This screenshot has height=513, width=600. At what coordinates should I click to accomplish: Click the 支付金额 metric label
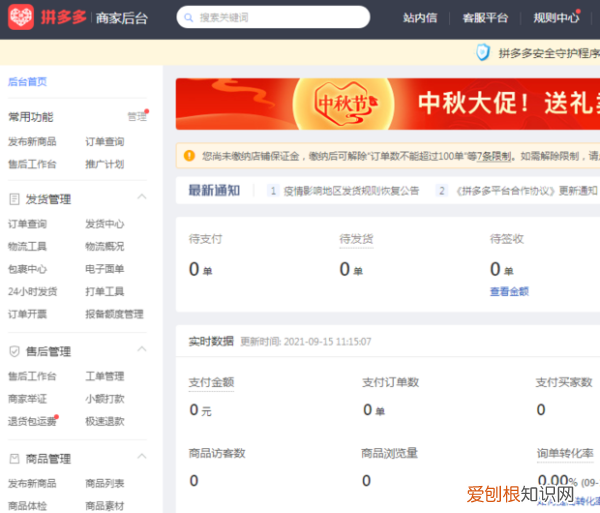point(211,382)
